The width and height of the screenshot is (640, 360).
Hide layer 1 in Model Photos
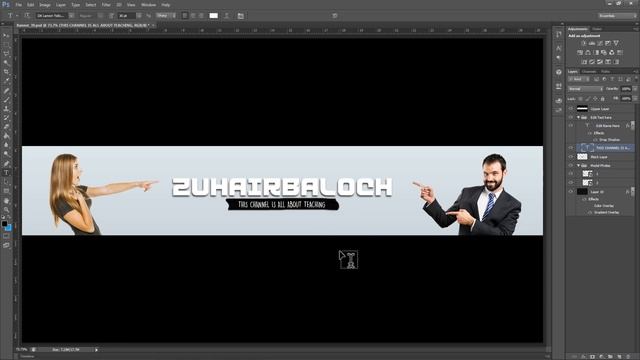(571, 174)
